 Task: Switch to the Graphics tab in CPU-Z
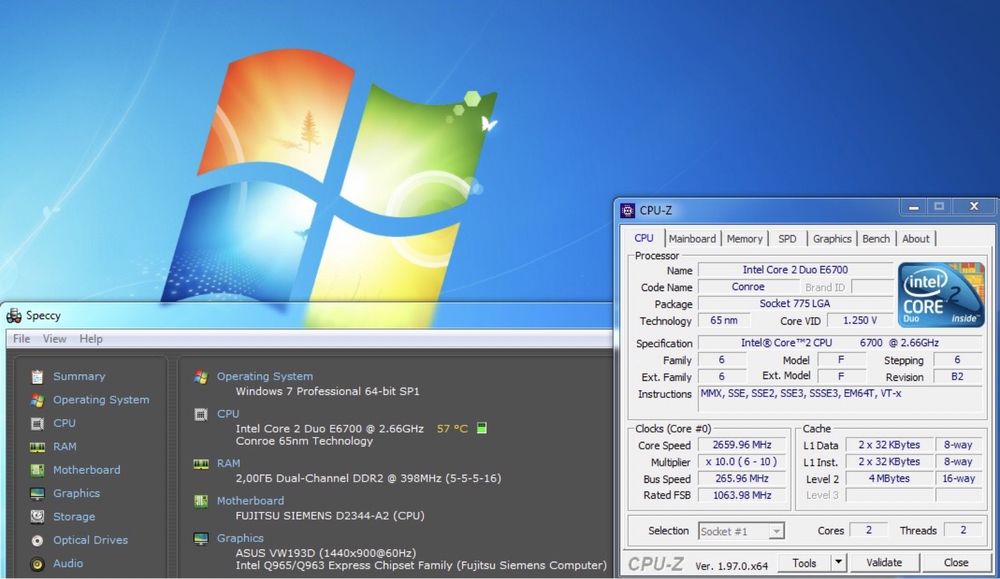[832, 239]
